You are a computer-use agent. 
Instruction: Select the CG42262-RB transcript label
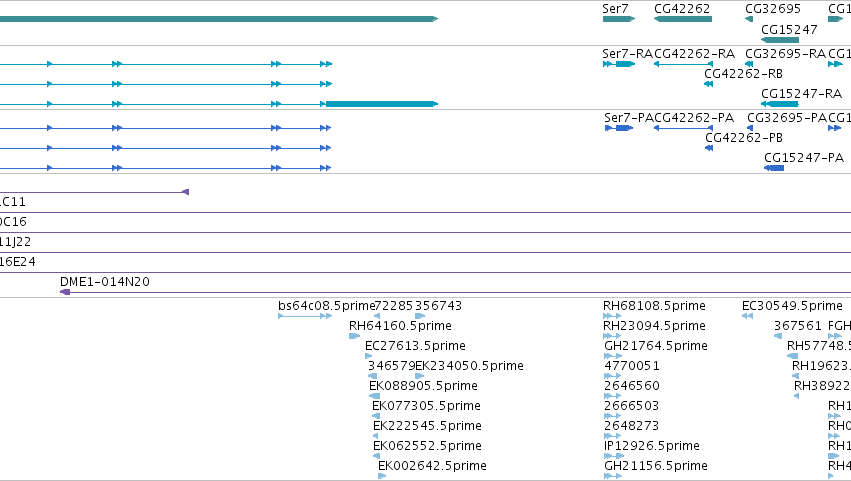pyautogui.click(x=744, y=74)
